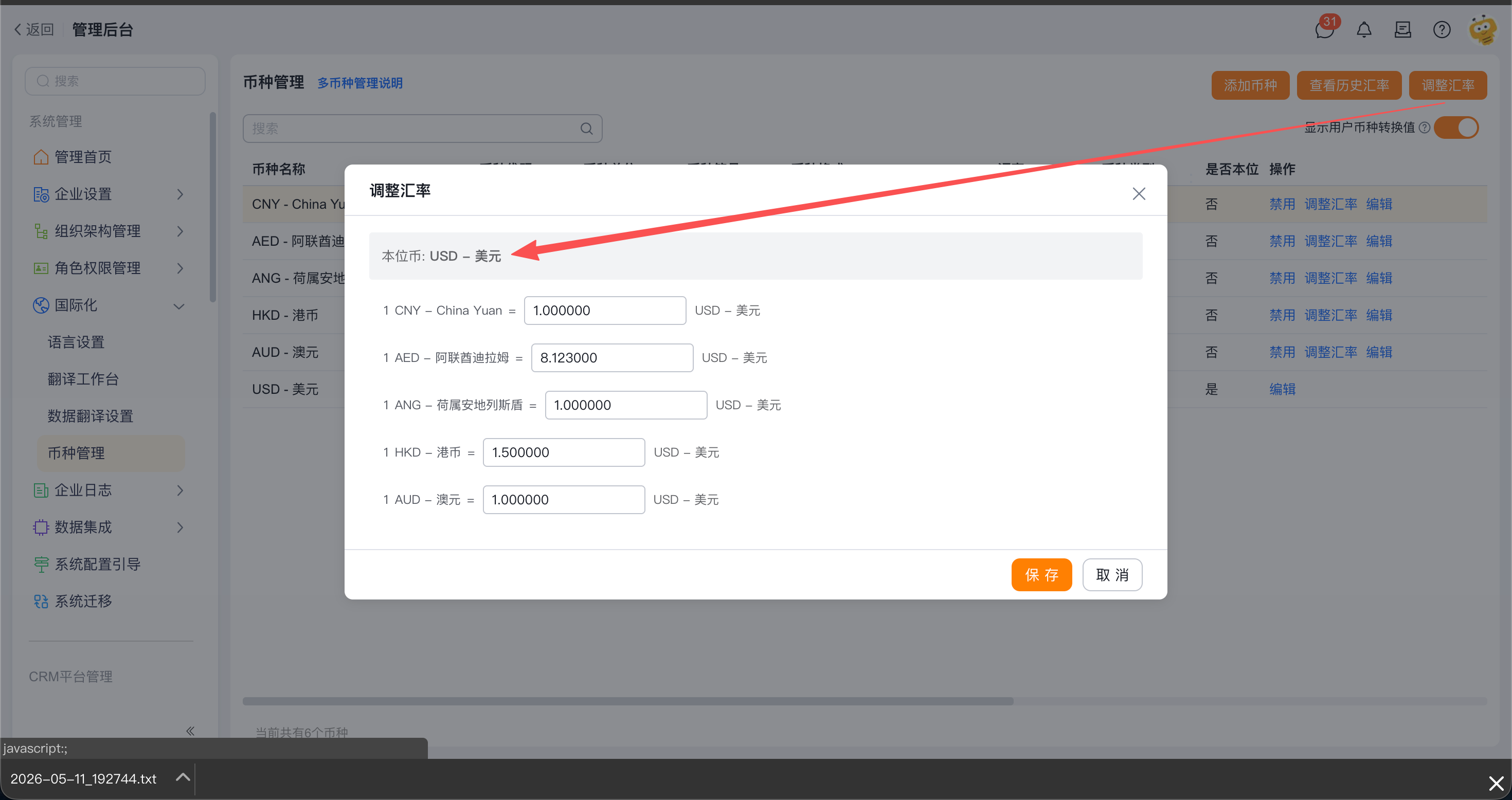Click HKD exchange rate input 1.500000
Screen dimensions: 1512x800
coord(564,452)
